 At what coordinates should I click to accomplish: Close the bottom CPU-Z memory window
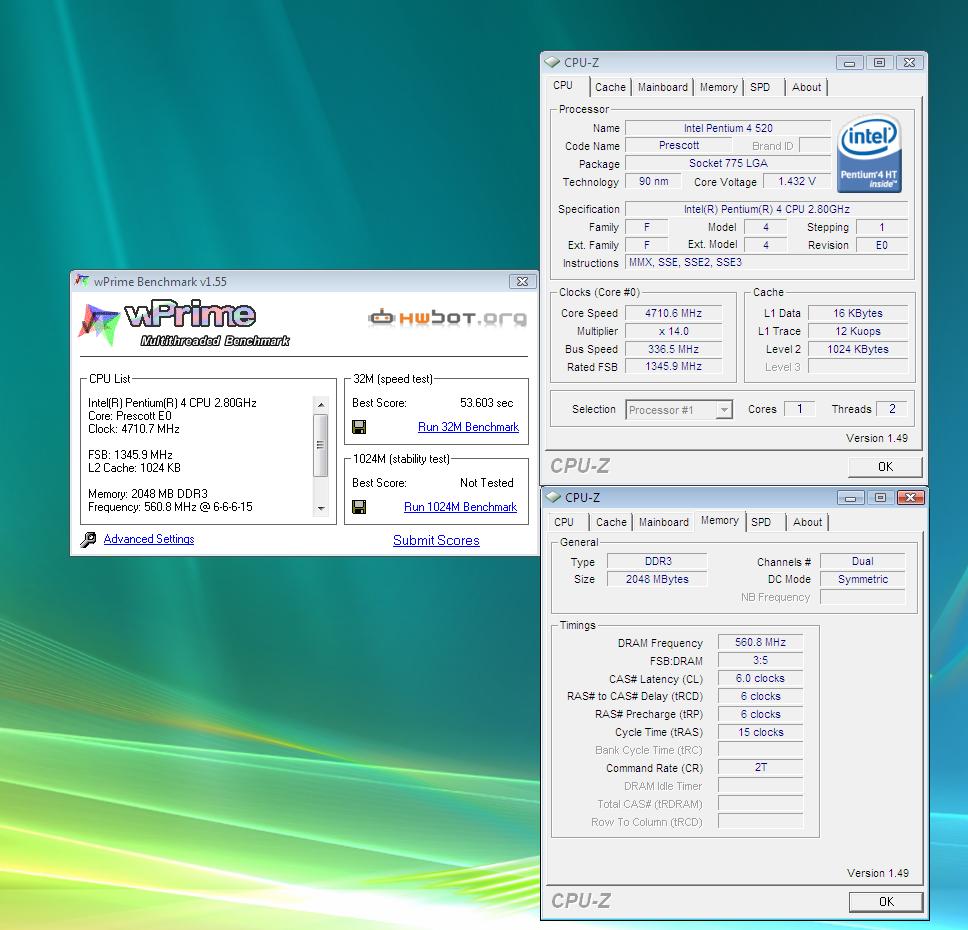[911, 497]
